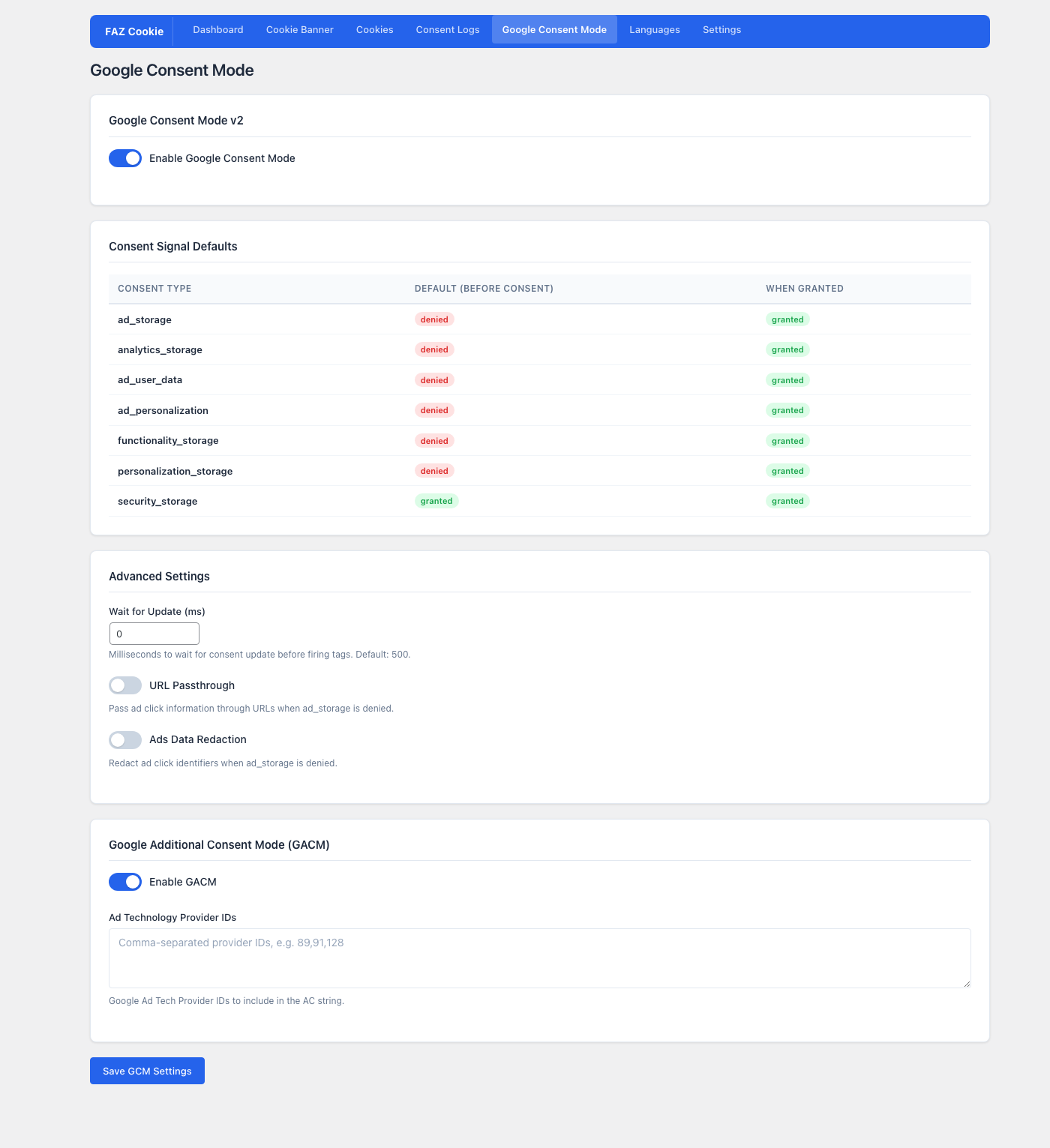1050x1148 pixels.
Task: Click the Google Additional Consent Mode (GACM) heading
Action: [219, 845]
